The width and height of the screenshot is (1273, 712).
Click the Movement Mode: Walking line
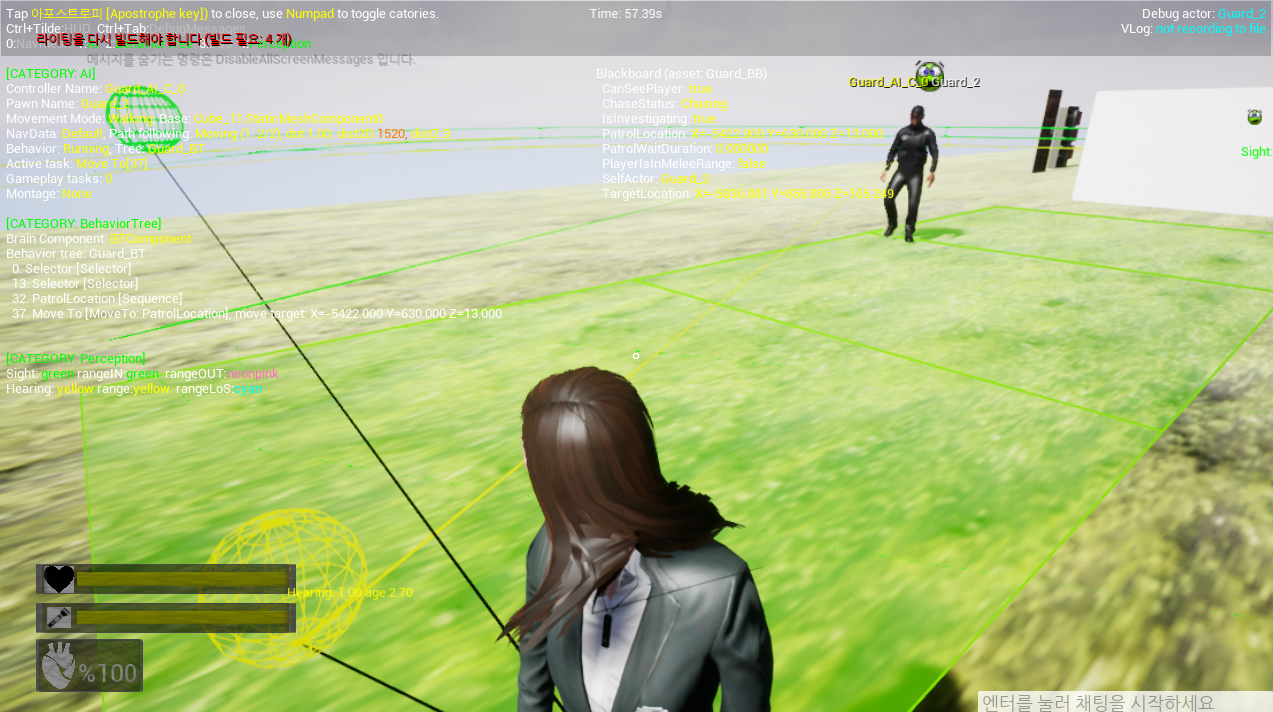195,119
